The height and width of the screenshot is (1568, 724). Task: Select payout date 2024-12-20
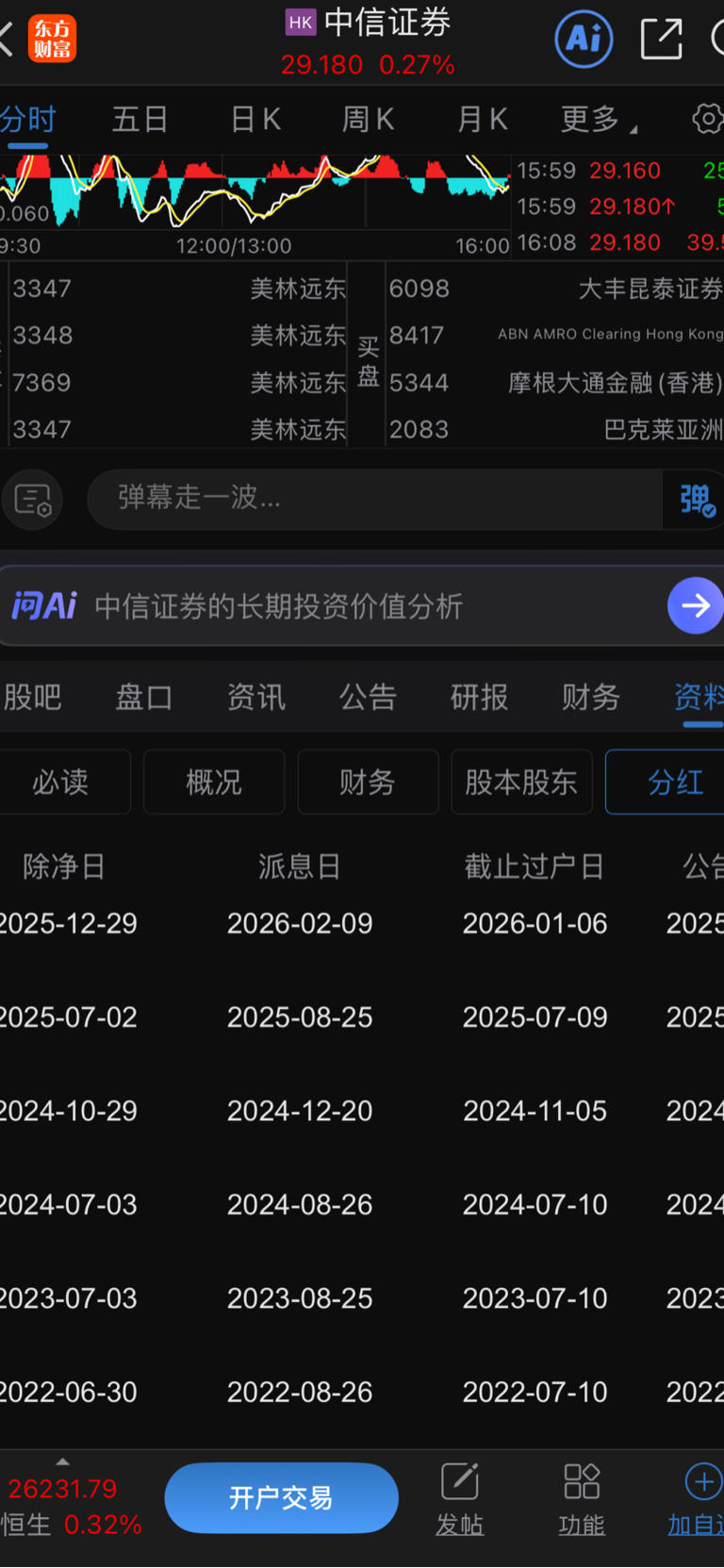coord(300,1111)
